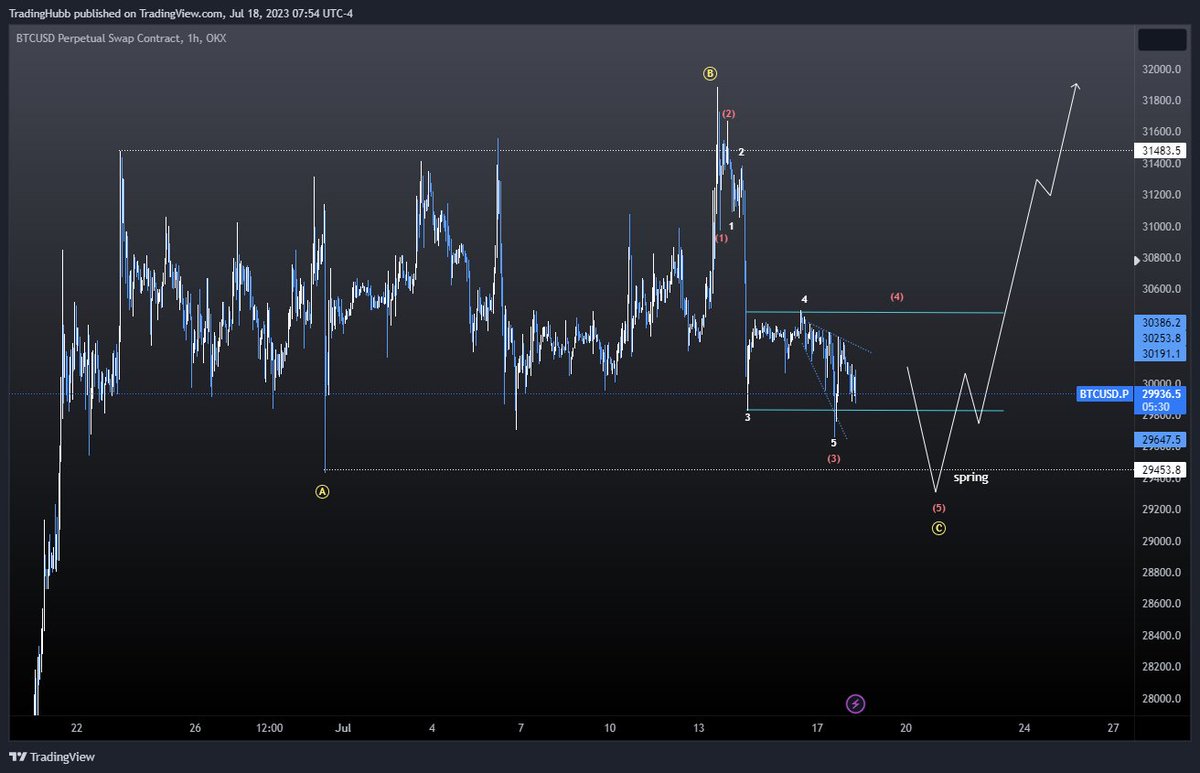The image size is (1200, 773).
Task: Select the red (4) wave label
Action: pyautogui.click(x=897, y=297)
